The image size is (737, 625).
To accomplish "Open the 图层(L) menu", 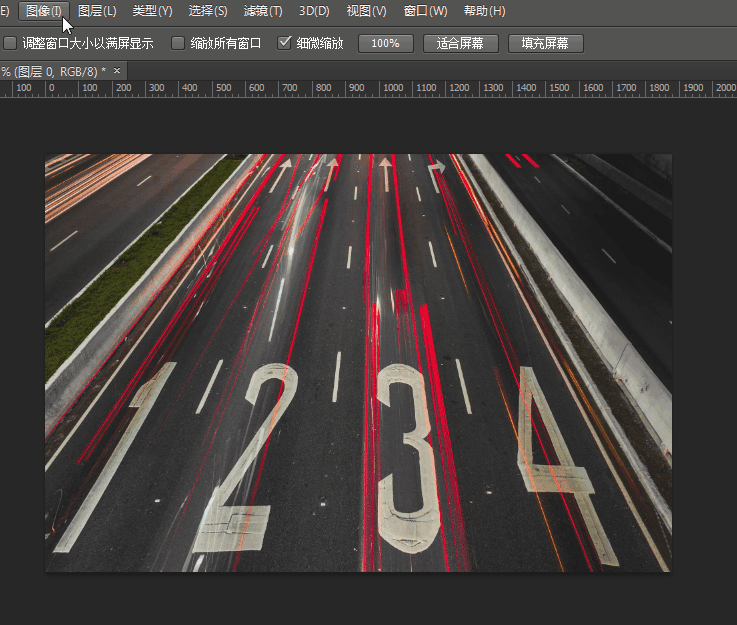I will (x=97, y=11).
